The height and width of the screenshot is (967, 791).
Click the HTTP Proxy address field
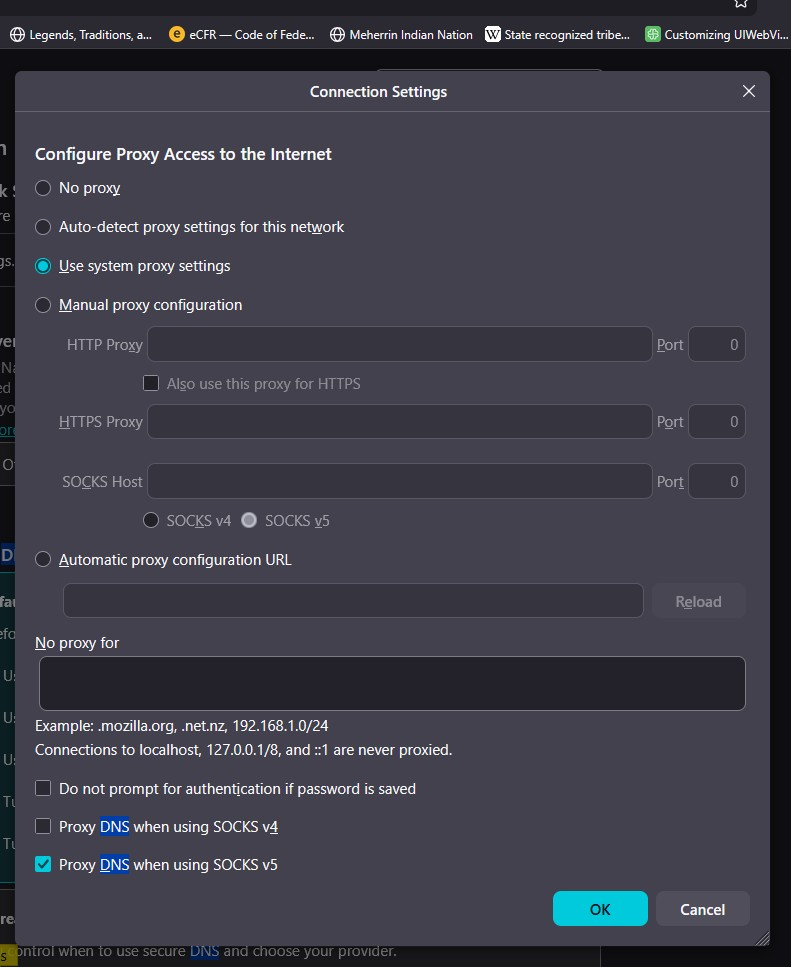[x=400, y=345]
